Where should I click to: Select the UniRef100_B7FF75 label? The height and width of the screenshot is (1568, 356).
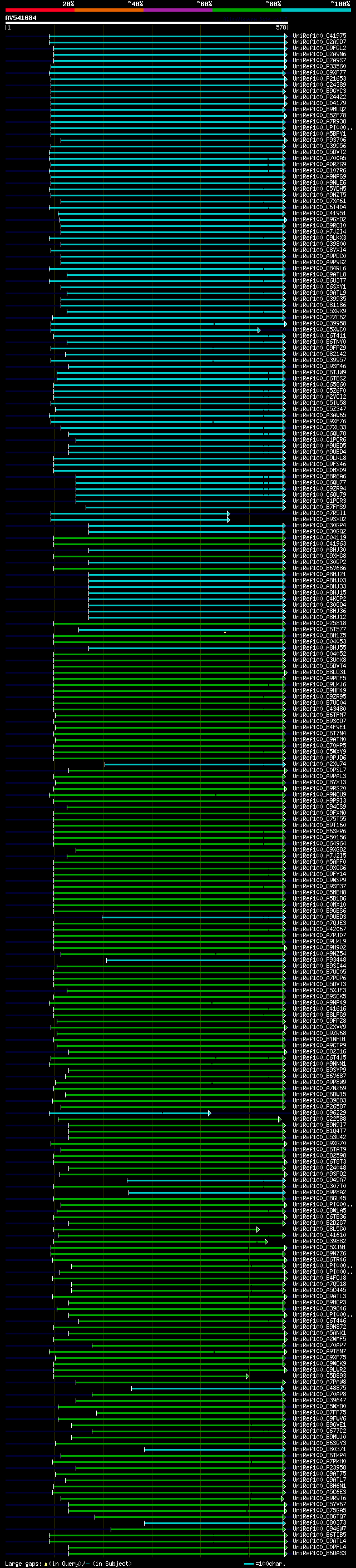[319, 1412]
